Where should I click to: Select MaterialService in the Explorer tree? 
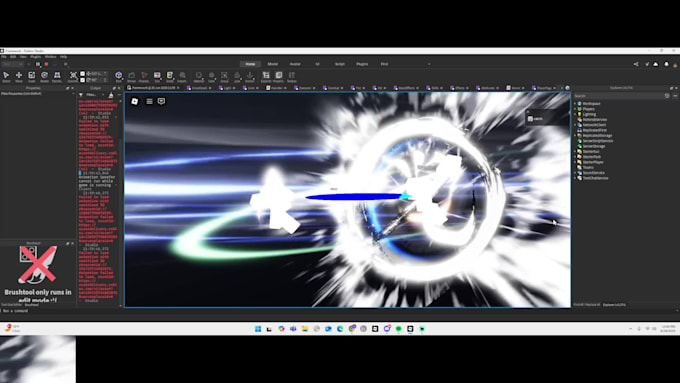coord(595,120)
